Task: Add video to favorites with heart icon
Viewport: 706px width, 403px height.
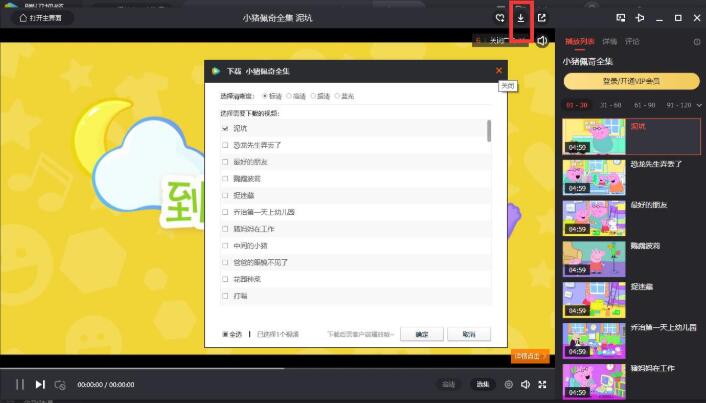Action: point(500,18)
